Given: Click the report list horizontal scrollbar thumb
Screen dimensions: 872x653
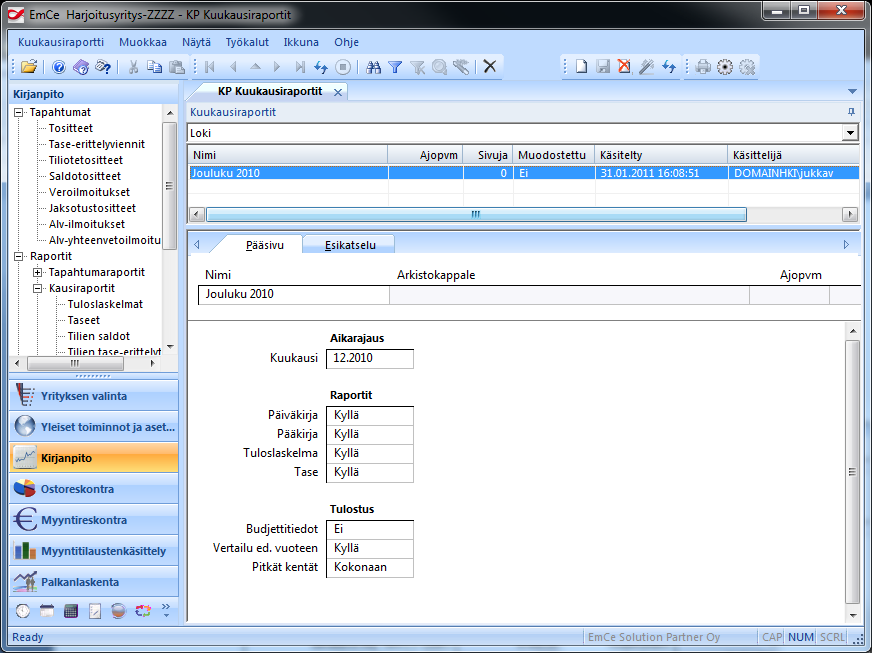Looking at the screenshot, I should pyautogui.click(x=476, y=214).
